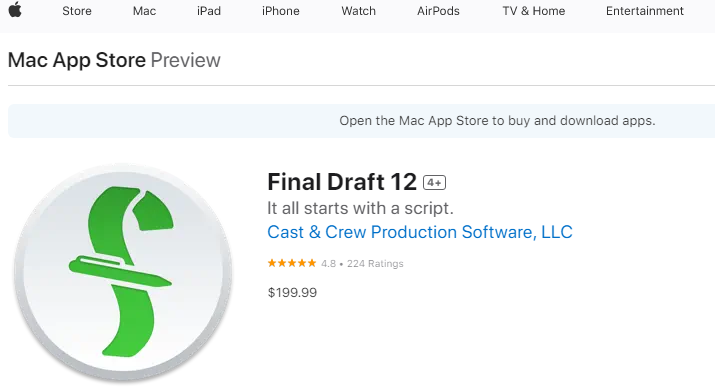Select Watch in the navigation bar
715x389 pixels.
(358, 11)
